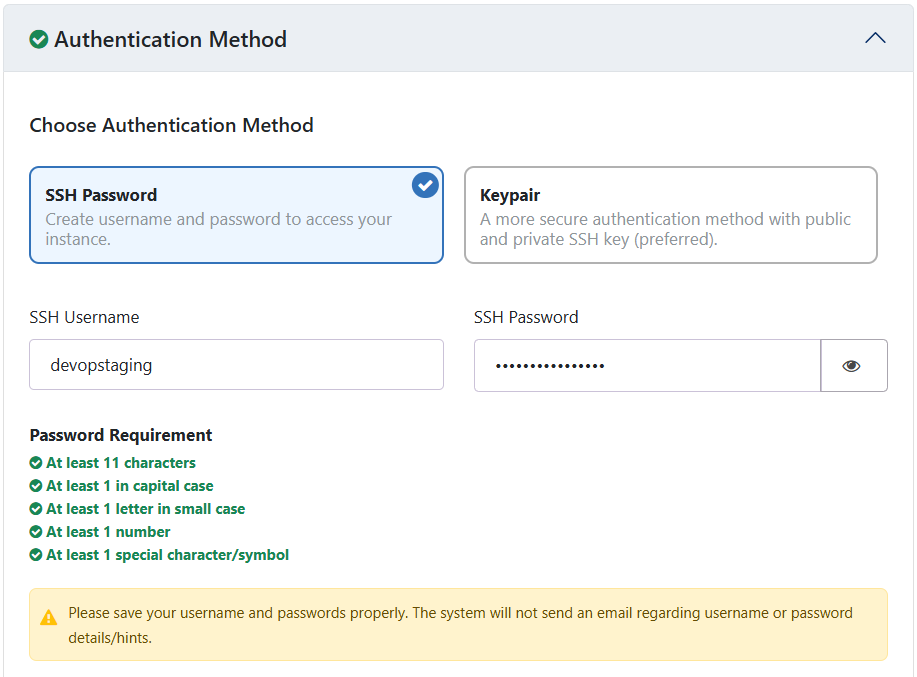Choose the Keypair authentication method
Image resolution: width=917 pixels, height=677 pixels.
point(670,215)
